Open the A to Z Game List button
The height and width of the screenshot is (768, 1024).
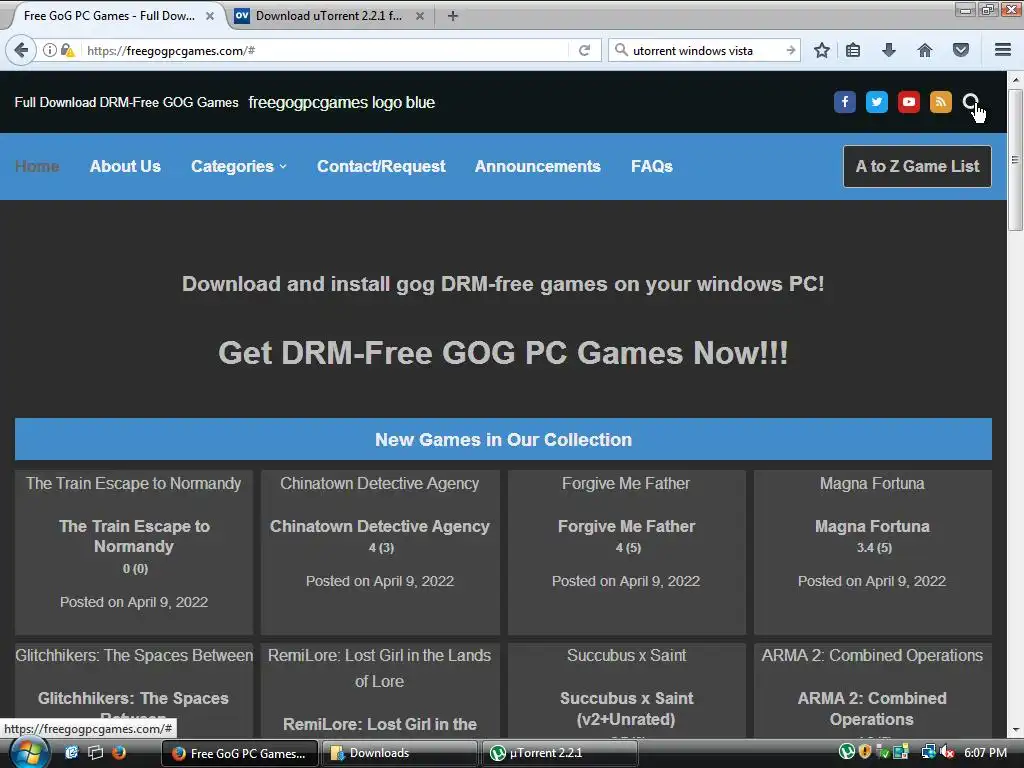(x=917, y=167)
